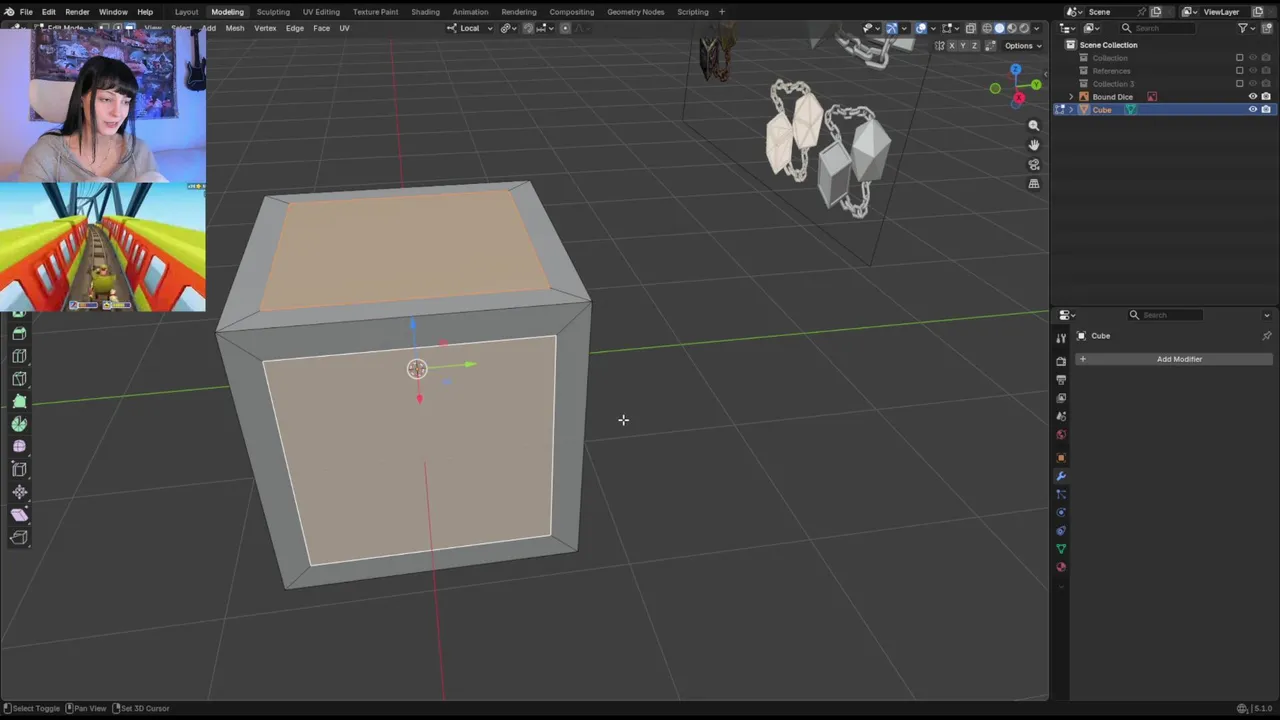Expand the Cube tree item
Image resolution: width=1280 pixels, height=720 pixels.
click(x=1071, y=110)
